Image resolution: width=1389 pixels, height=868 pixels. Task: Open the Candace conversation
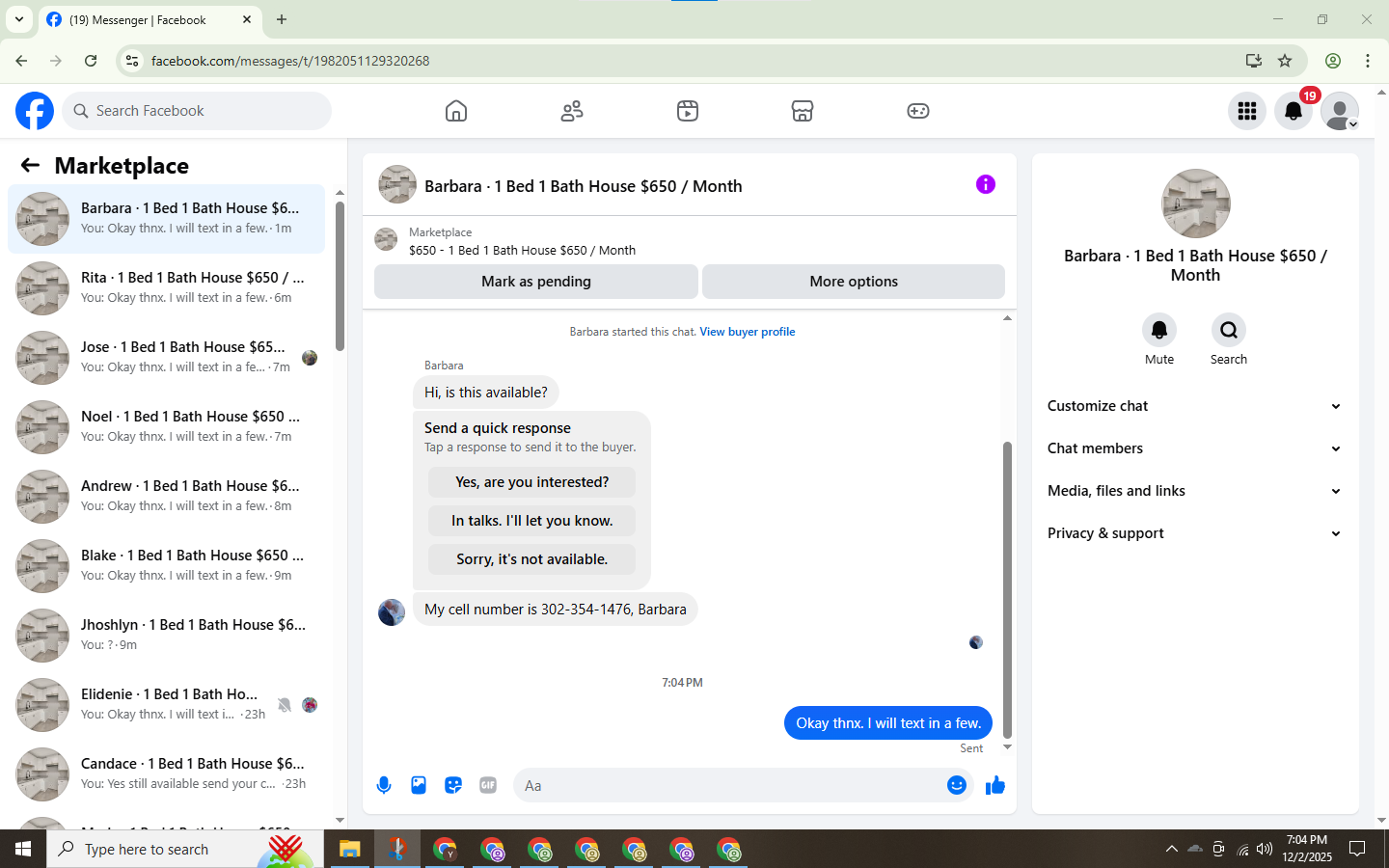166,774
